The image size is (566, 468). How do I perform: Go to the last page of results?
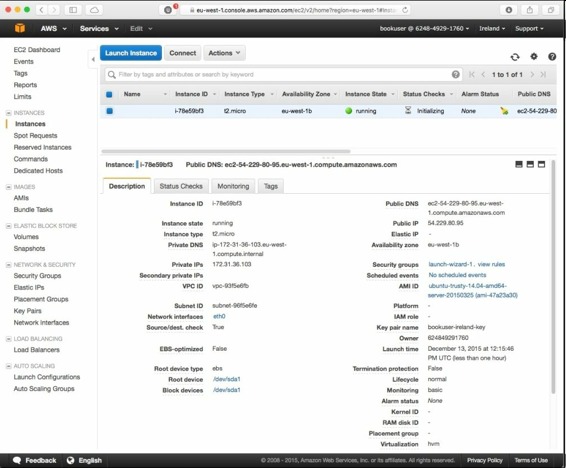click(543, 74)
